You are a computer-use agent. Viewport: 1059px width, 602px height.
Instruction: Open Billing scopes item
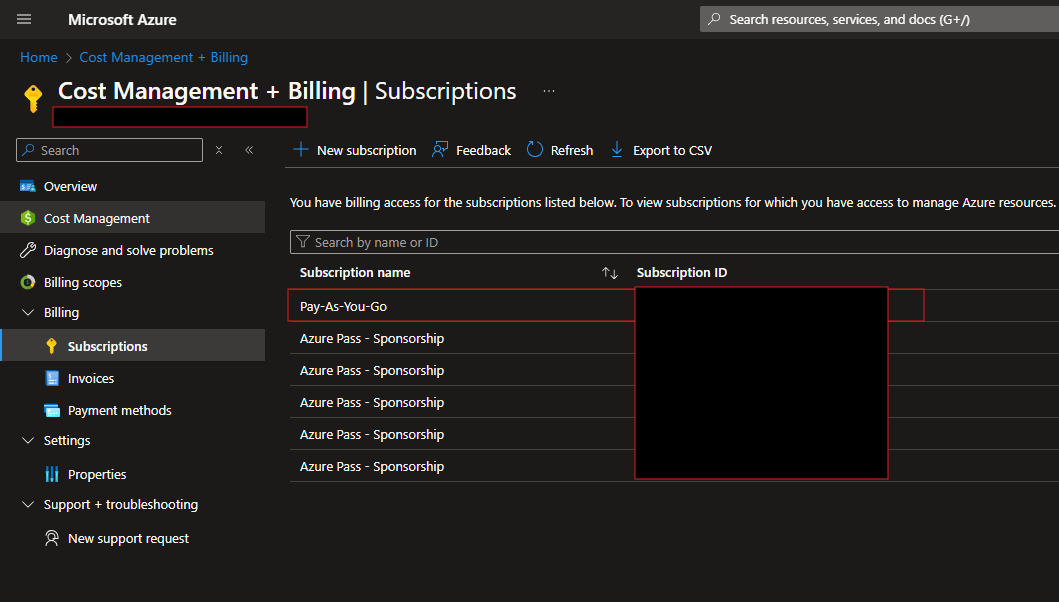coord(82,282)
